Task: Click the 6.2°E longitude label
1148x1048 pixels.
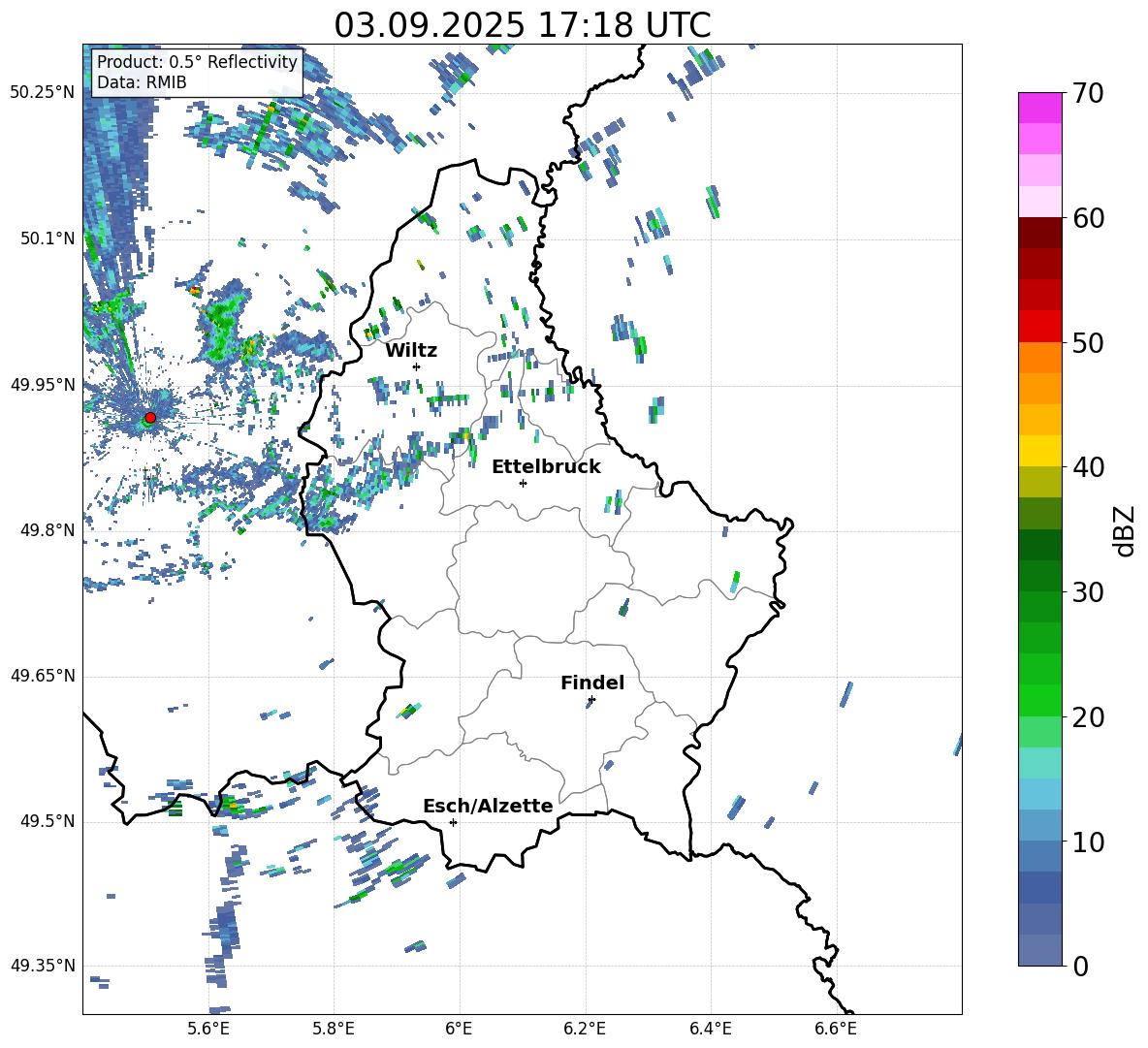Action: 585,1029
